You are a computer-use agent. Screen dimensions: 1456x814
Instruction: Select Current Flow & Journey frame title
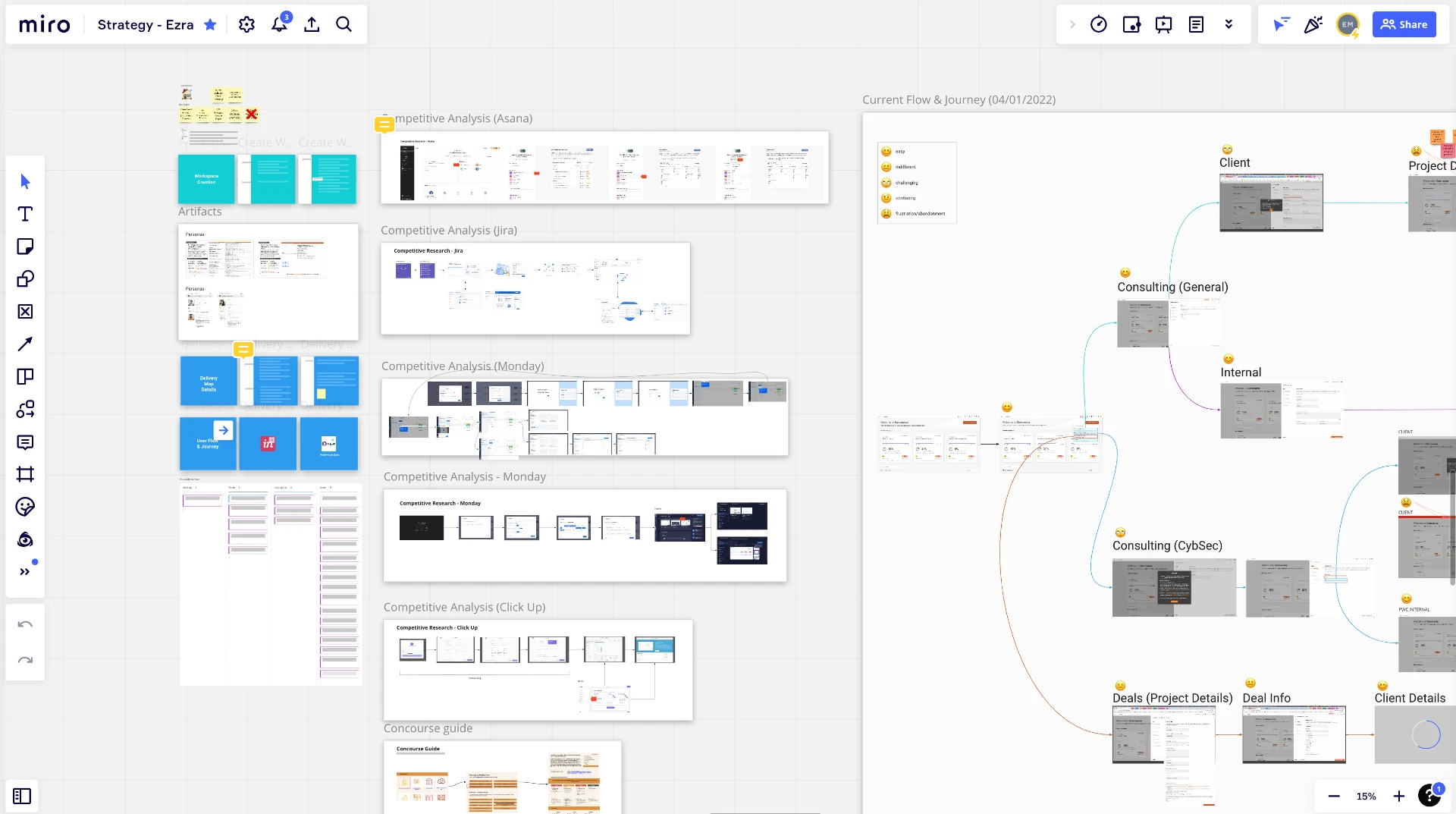pos(959,100)
